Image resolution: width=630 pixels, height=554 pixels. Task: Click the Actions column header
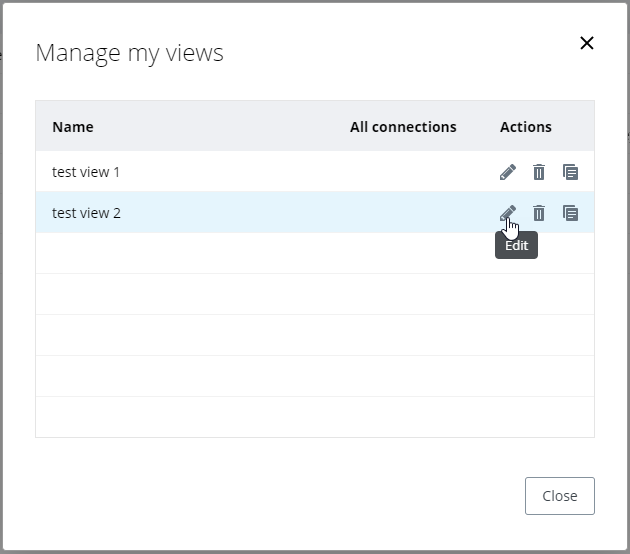tap(526, 127)
